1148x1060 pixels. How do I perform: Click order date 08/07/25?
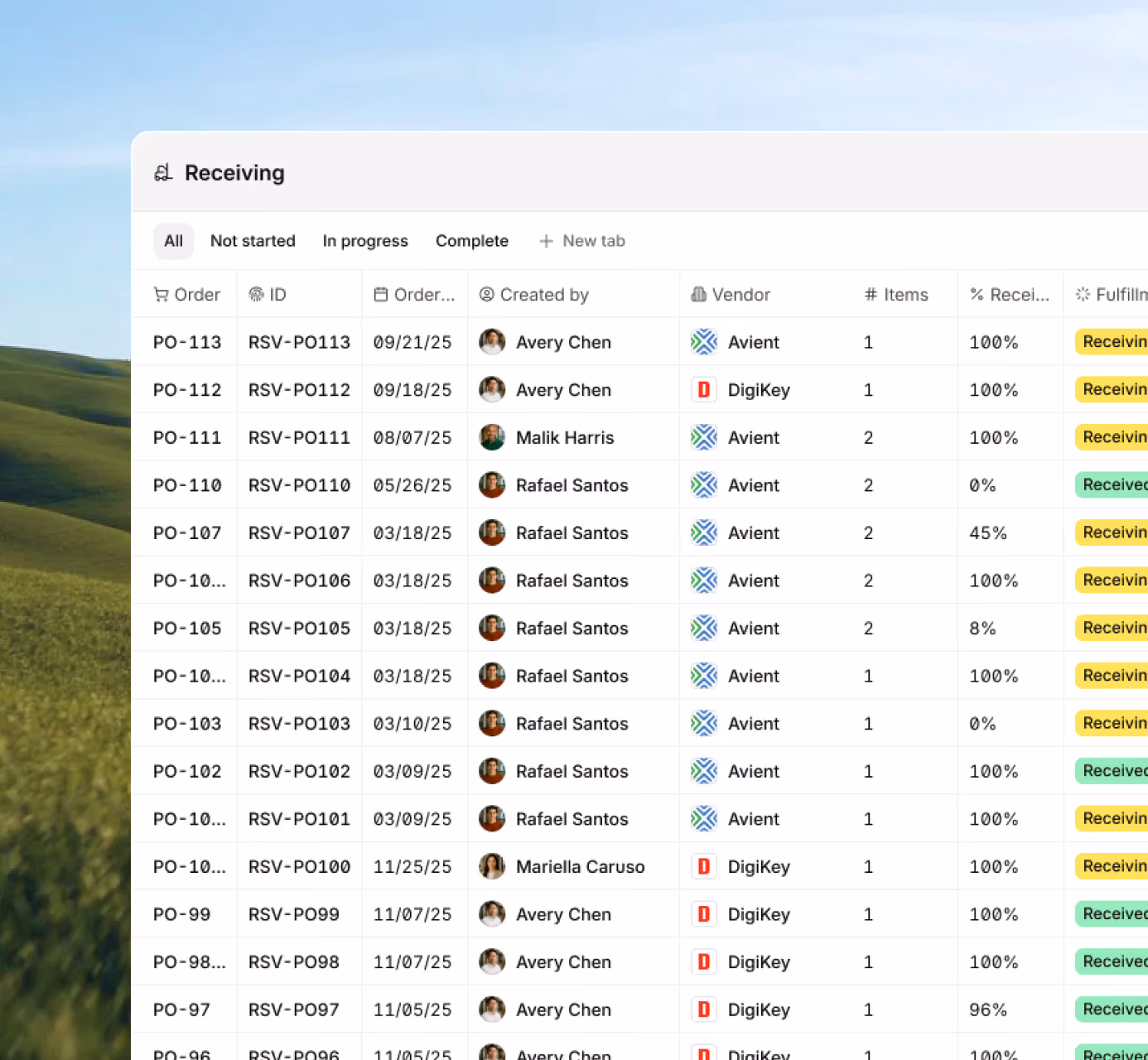[412, 437]
